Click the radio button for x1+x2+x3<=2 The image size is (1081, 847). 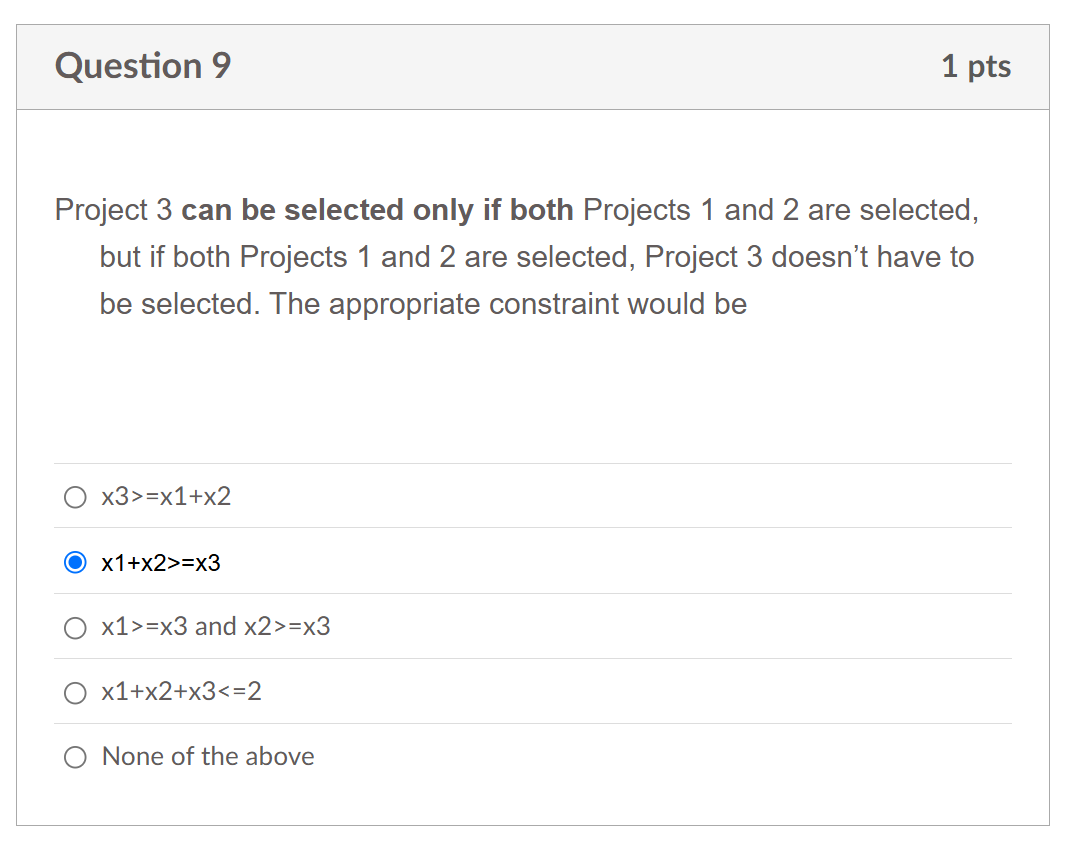[75, 691]
